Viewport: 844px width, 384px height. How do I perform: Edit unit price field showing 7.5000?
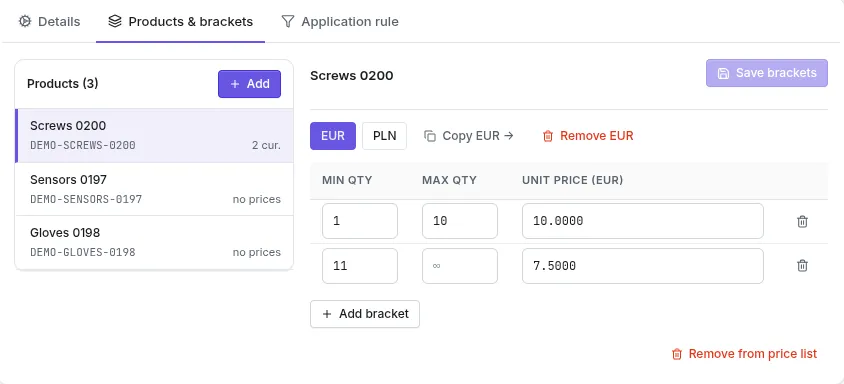click(643, 266)
